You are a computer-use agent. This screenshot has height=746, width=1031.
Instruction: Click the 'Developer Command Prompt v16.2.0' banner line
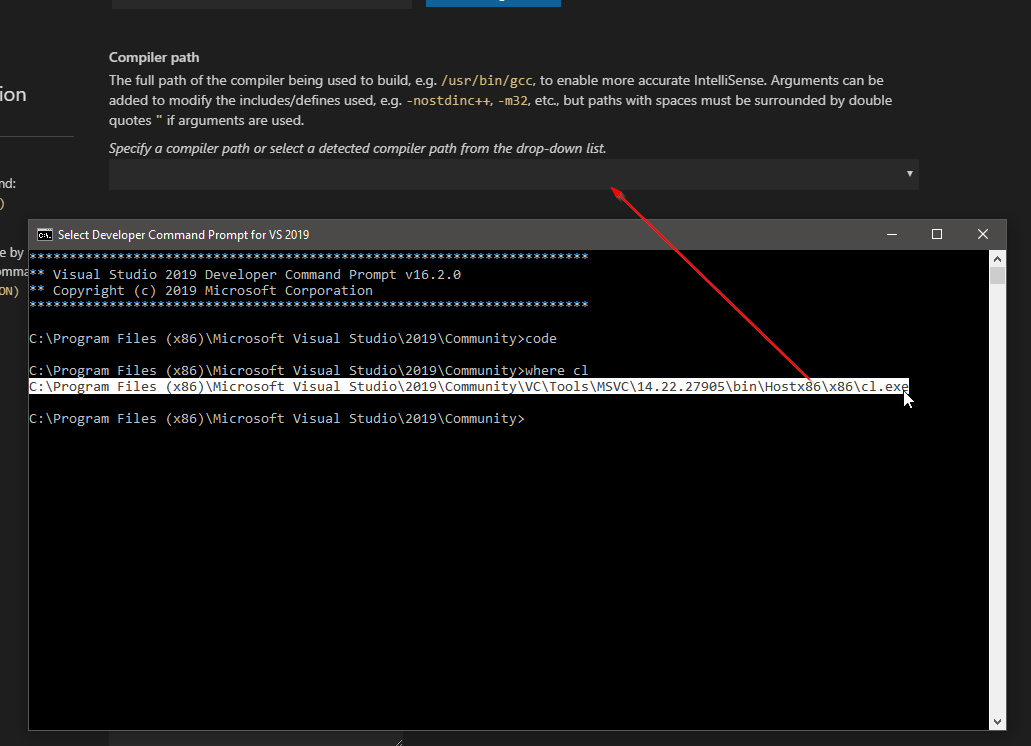(x=245, y=275)
